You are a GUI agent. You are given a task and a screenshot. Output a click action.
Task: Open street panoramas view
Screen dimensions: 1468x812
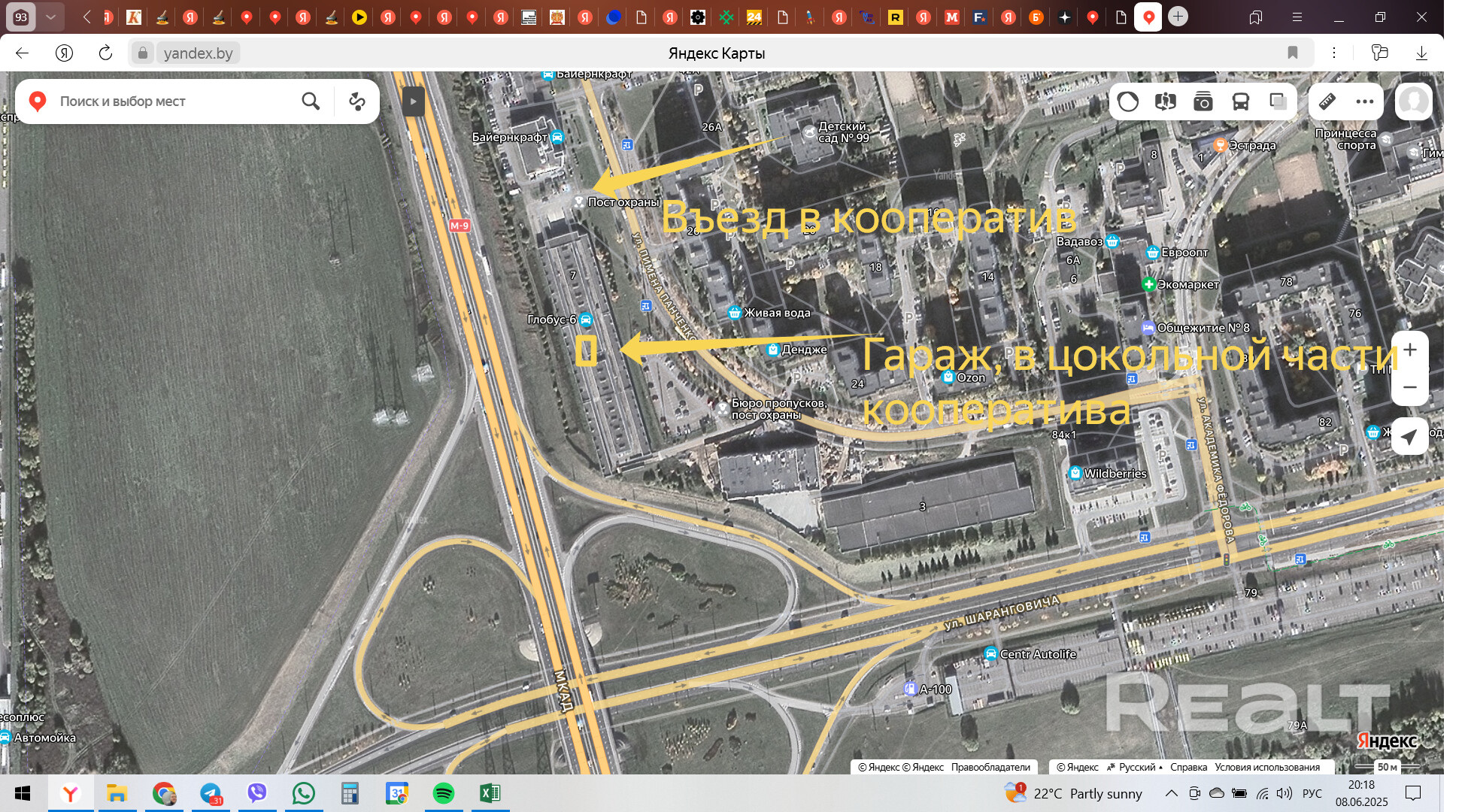click(1166, 101)
